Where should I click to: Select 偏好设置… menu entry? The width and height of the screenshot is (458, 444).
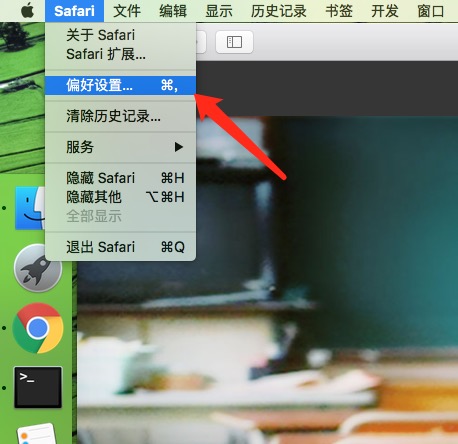(120, 85)
